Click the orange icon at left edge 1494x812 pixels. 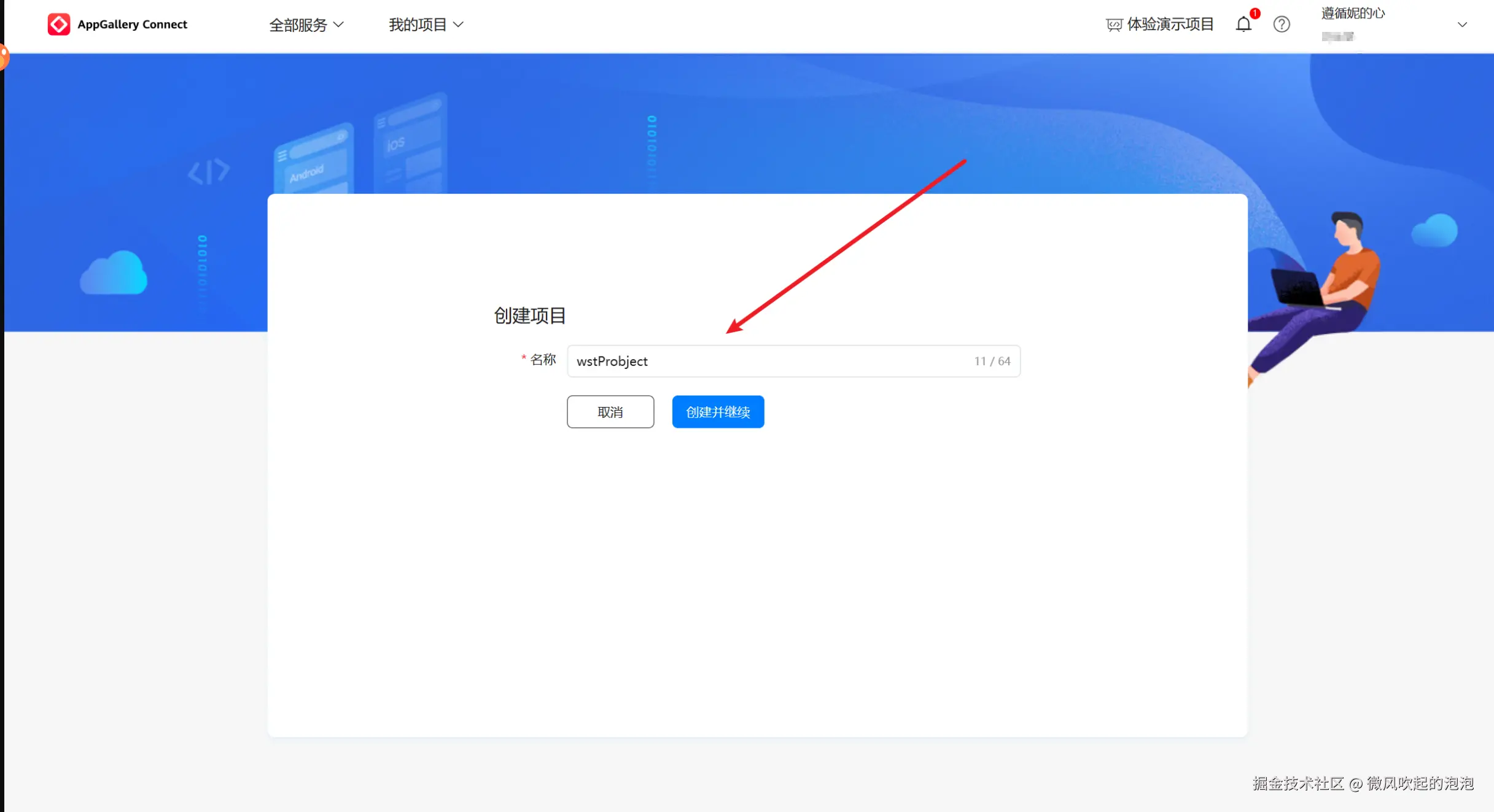pyautogui.click(x=4, y=57)
